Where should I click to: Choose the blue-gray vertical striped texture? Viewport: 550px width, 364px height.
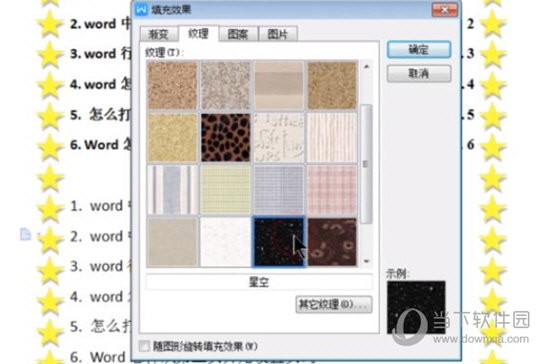coord(172,190)
